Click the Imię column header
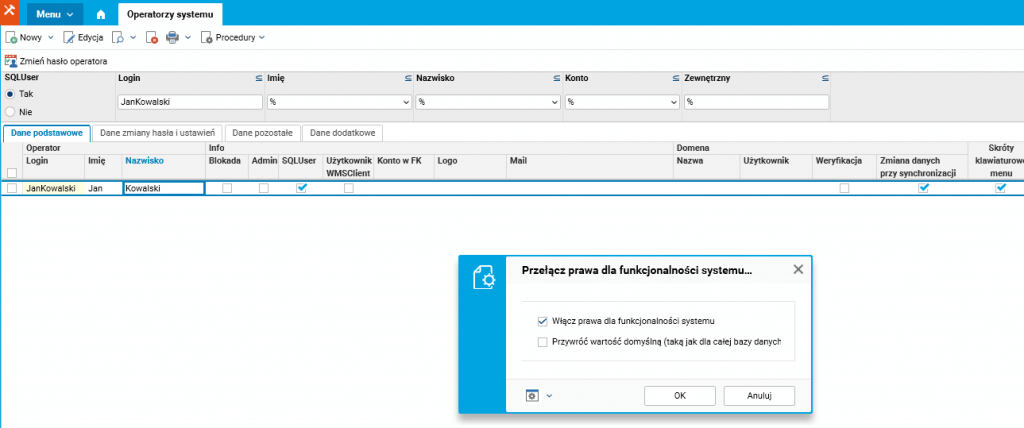 pos(97,160)
